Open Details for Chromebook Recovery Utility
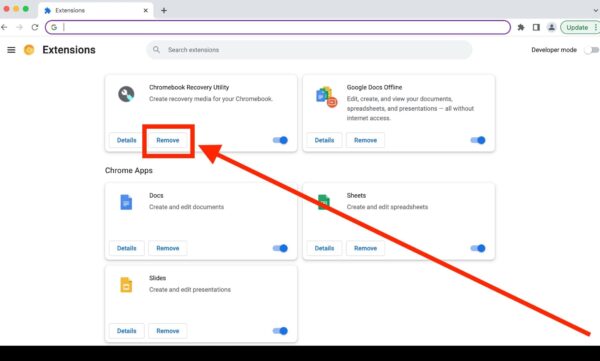The width and height of the screenshot is (600, 361). pyautogui.click(x=127, y=140)
